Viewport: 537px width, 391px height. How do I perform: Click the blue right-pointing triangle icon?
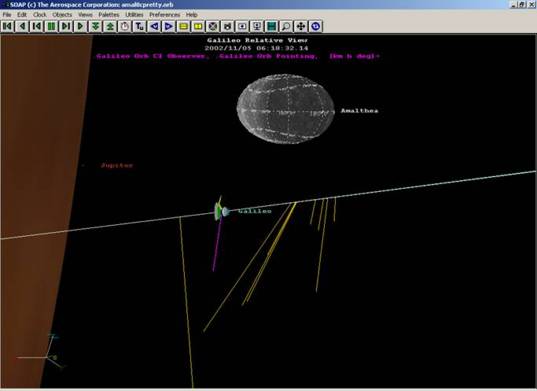click(x=168, y=26)
